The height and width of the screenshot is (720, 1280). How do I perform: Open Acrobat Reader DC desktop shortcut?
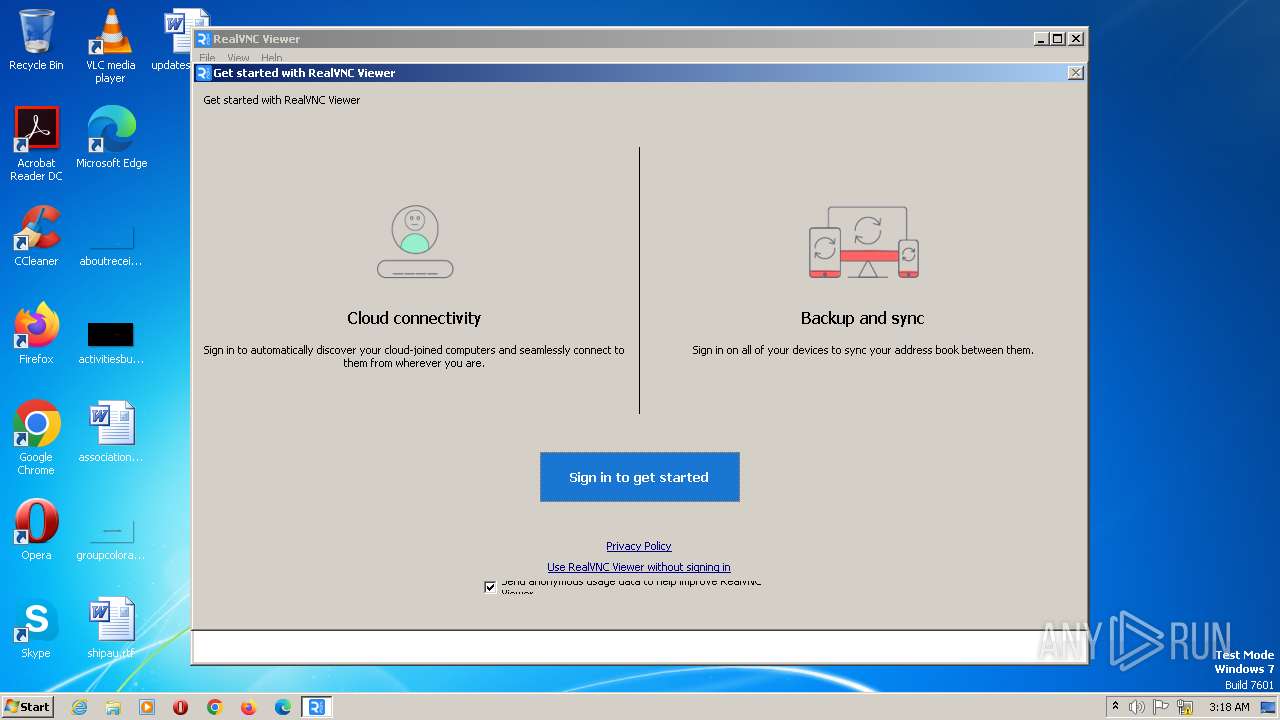36,144
